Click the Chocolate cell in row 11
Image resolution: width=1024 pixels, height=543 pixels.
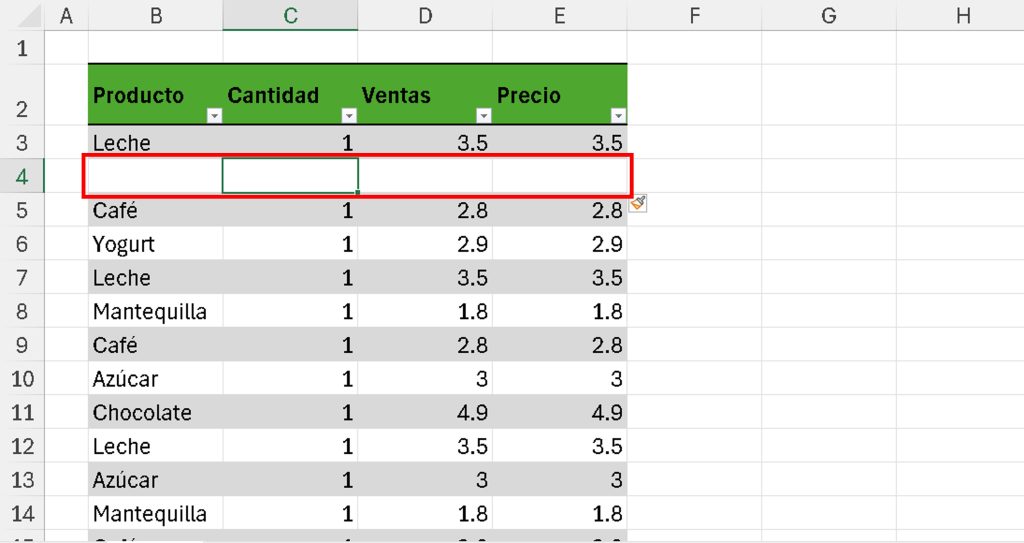(x=142, y=412)
